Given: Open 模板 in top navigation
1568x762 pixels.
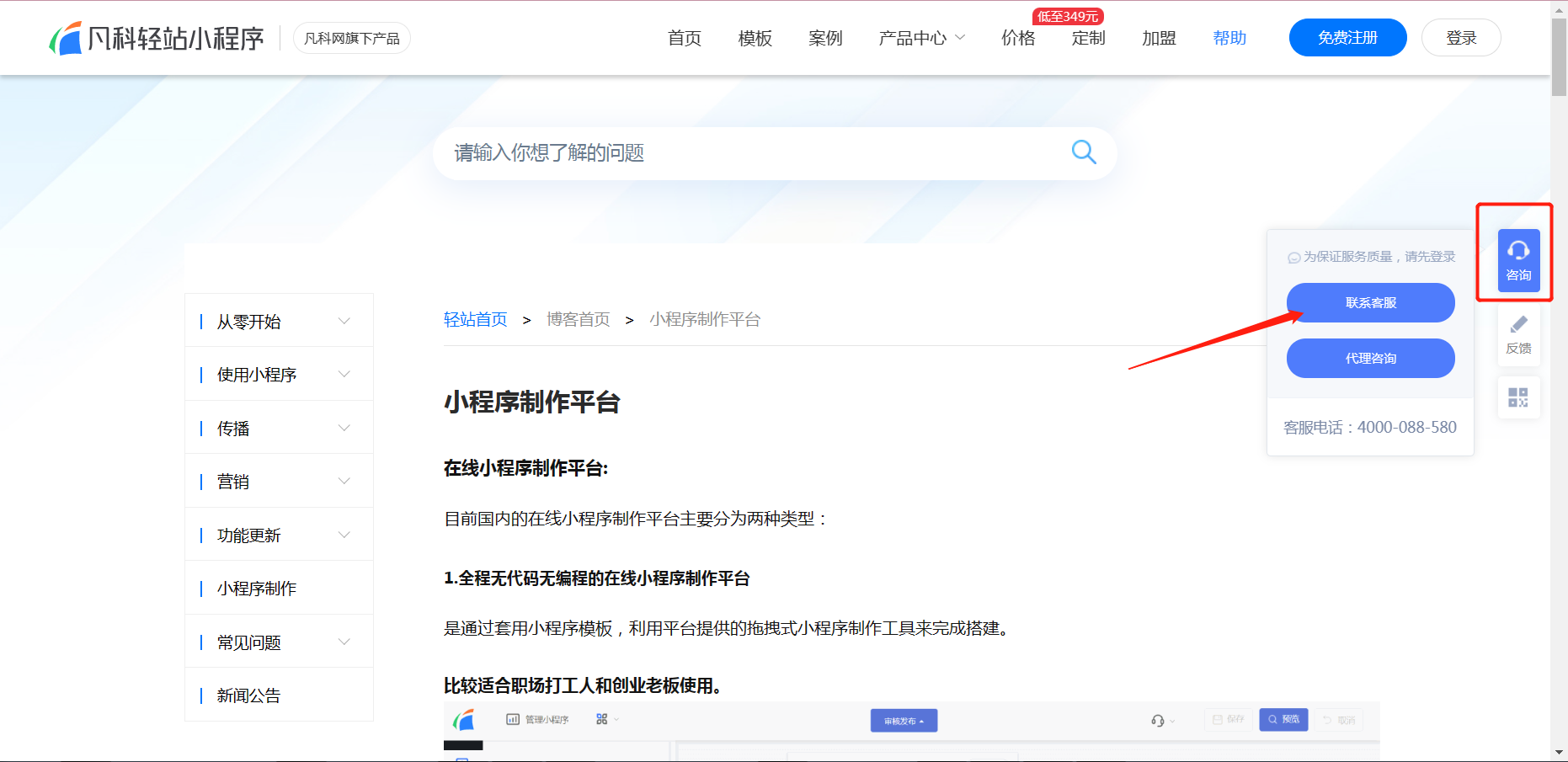Looking at the screenshot, I should click(755, 38).
